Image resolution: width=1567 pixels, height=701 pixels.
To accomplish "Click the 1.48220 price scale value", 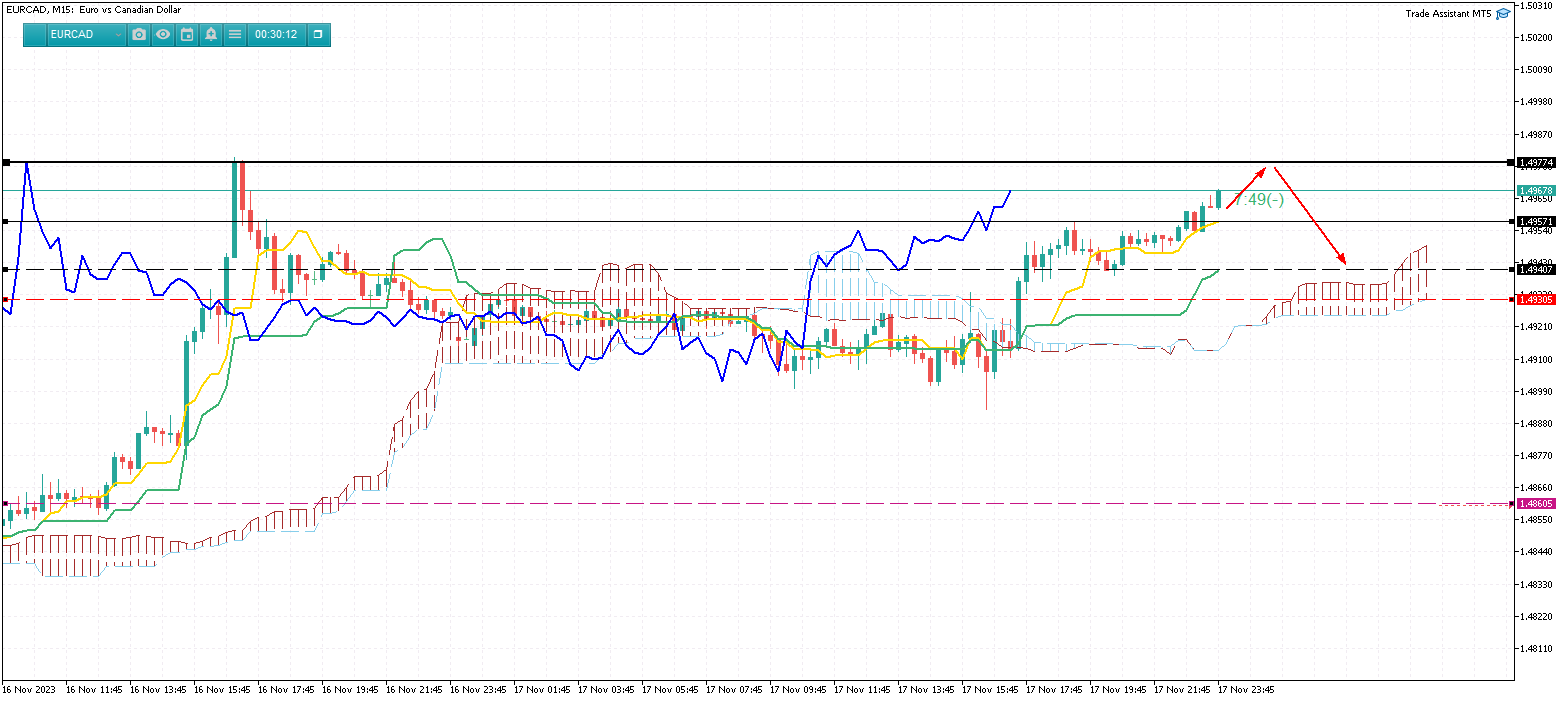I will tap(1537, 617).
